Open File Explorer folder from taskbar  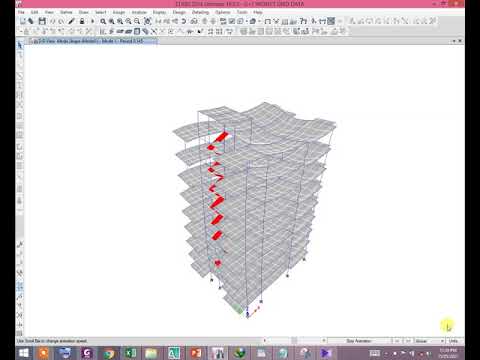151,353
